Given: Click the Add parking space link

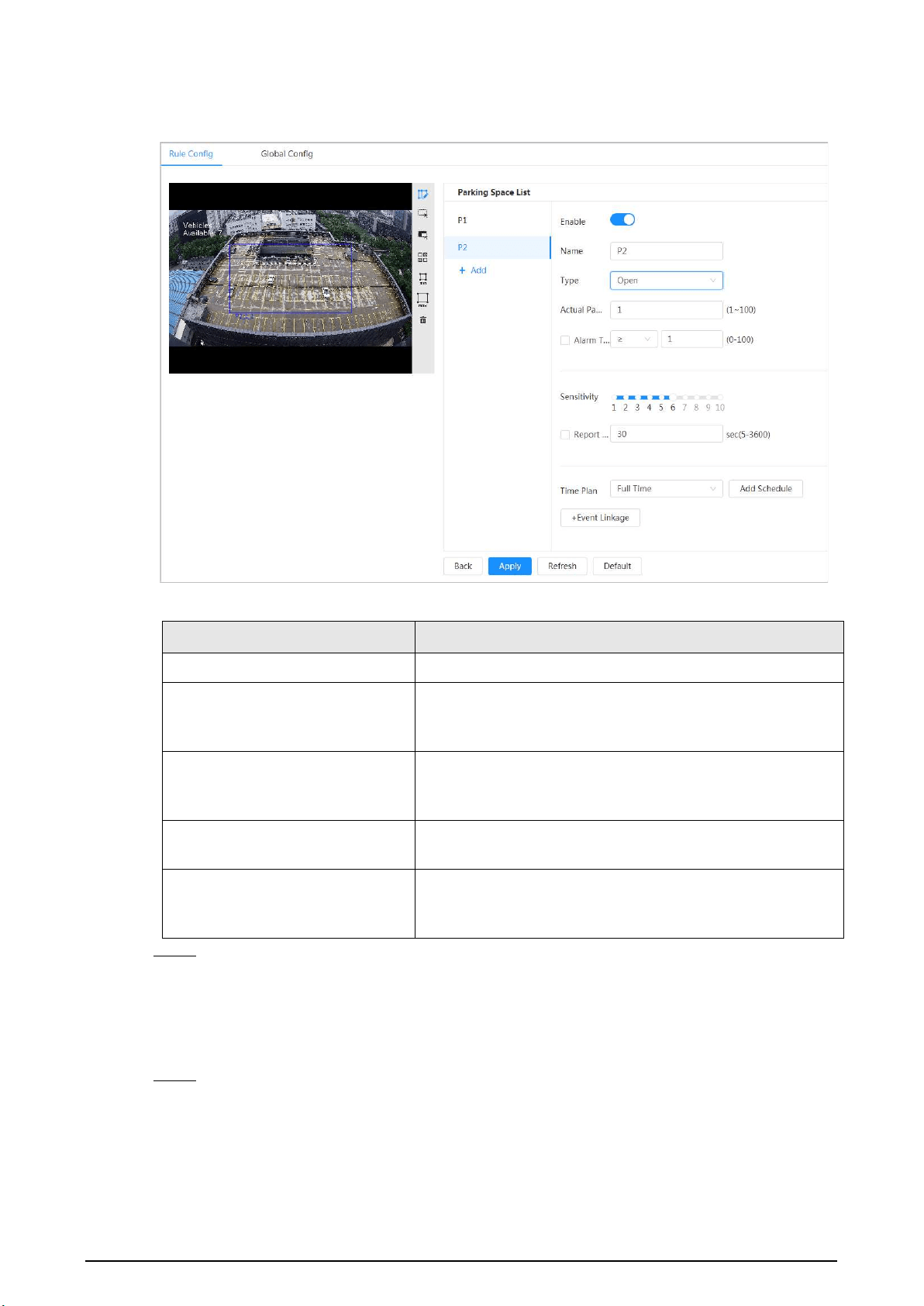Looking at the screenshot, I should (x=473, y=271).
